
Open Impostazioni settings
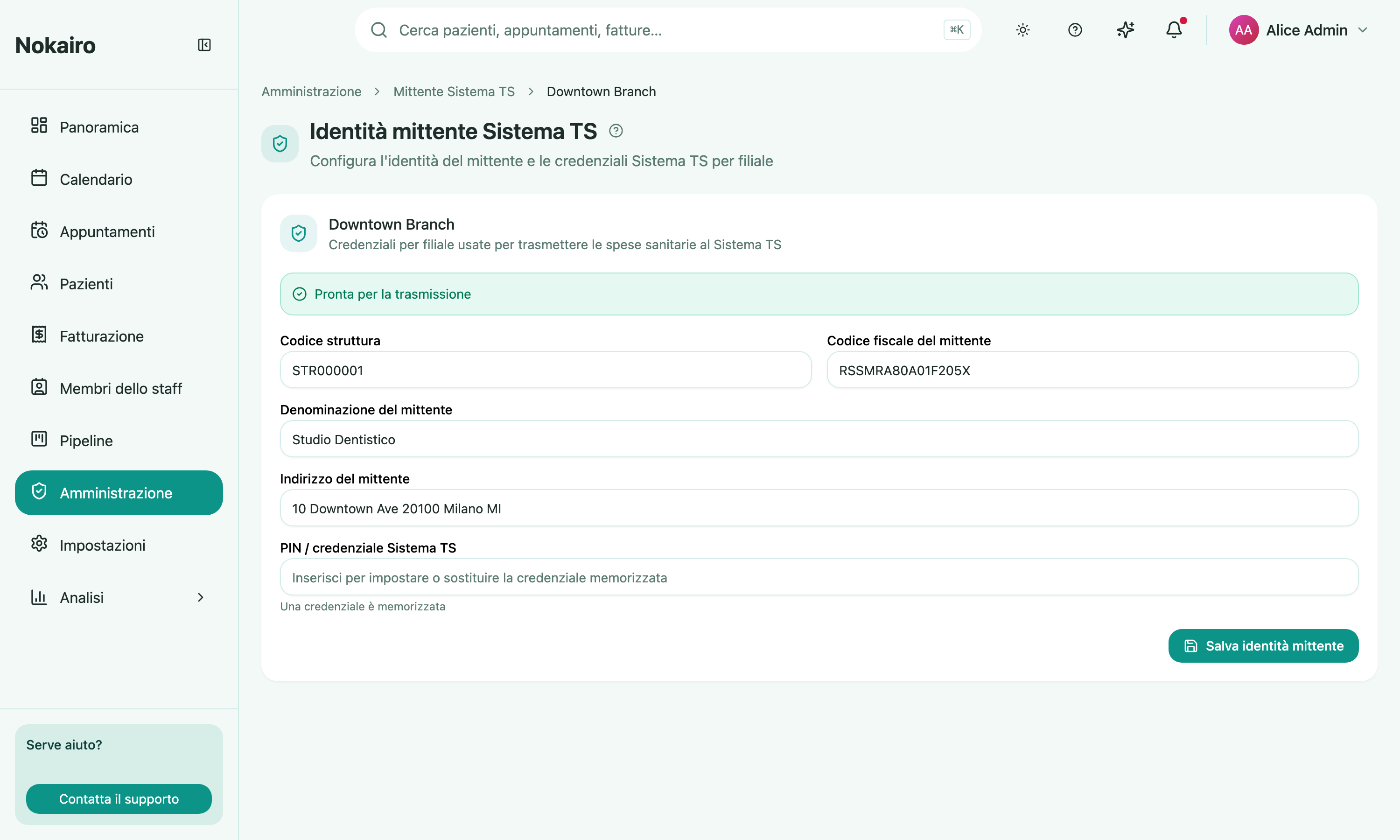[119, 545]
